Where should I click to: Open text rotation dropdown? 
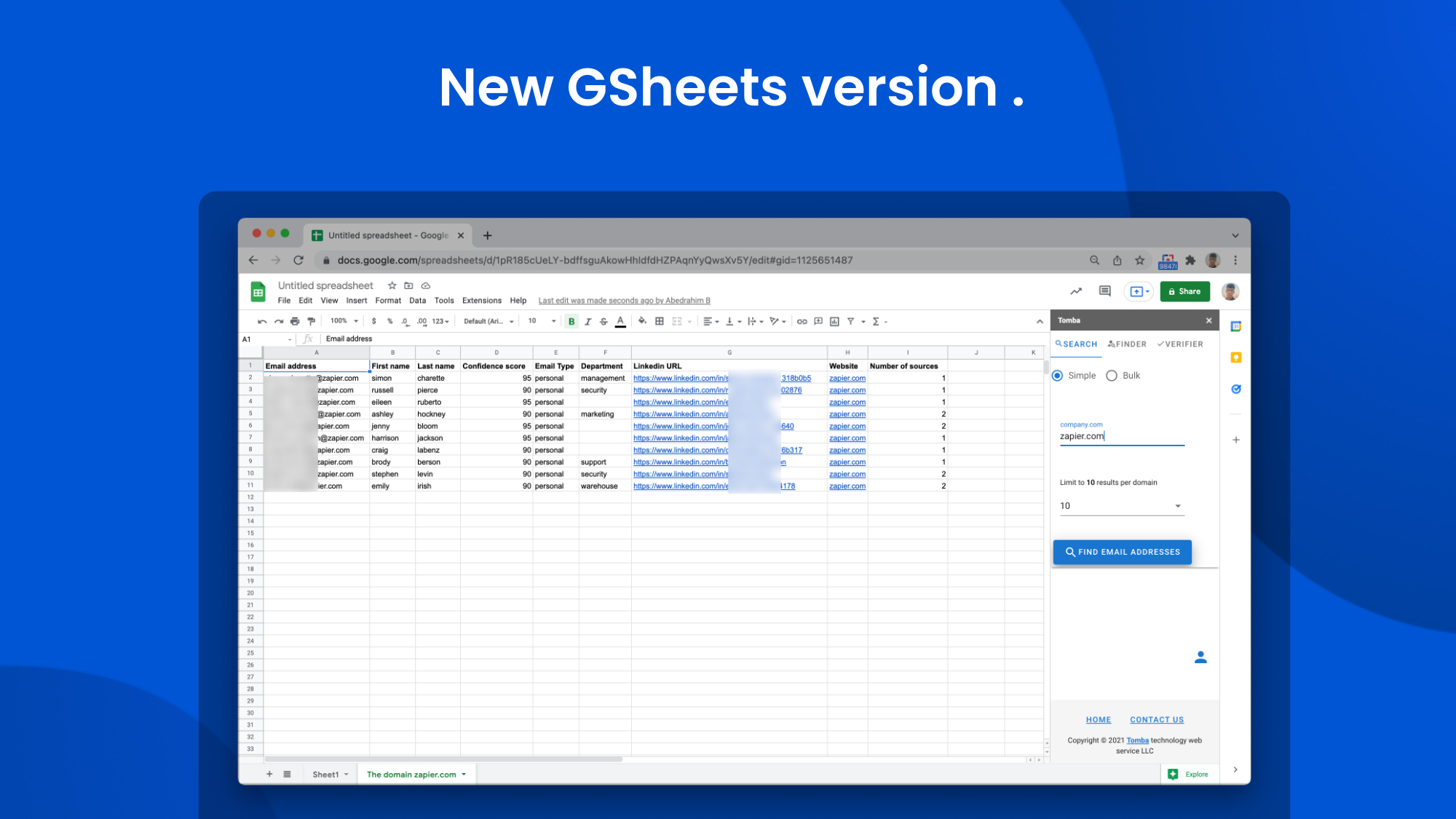click(778, 321)
